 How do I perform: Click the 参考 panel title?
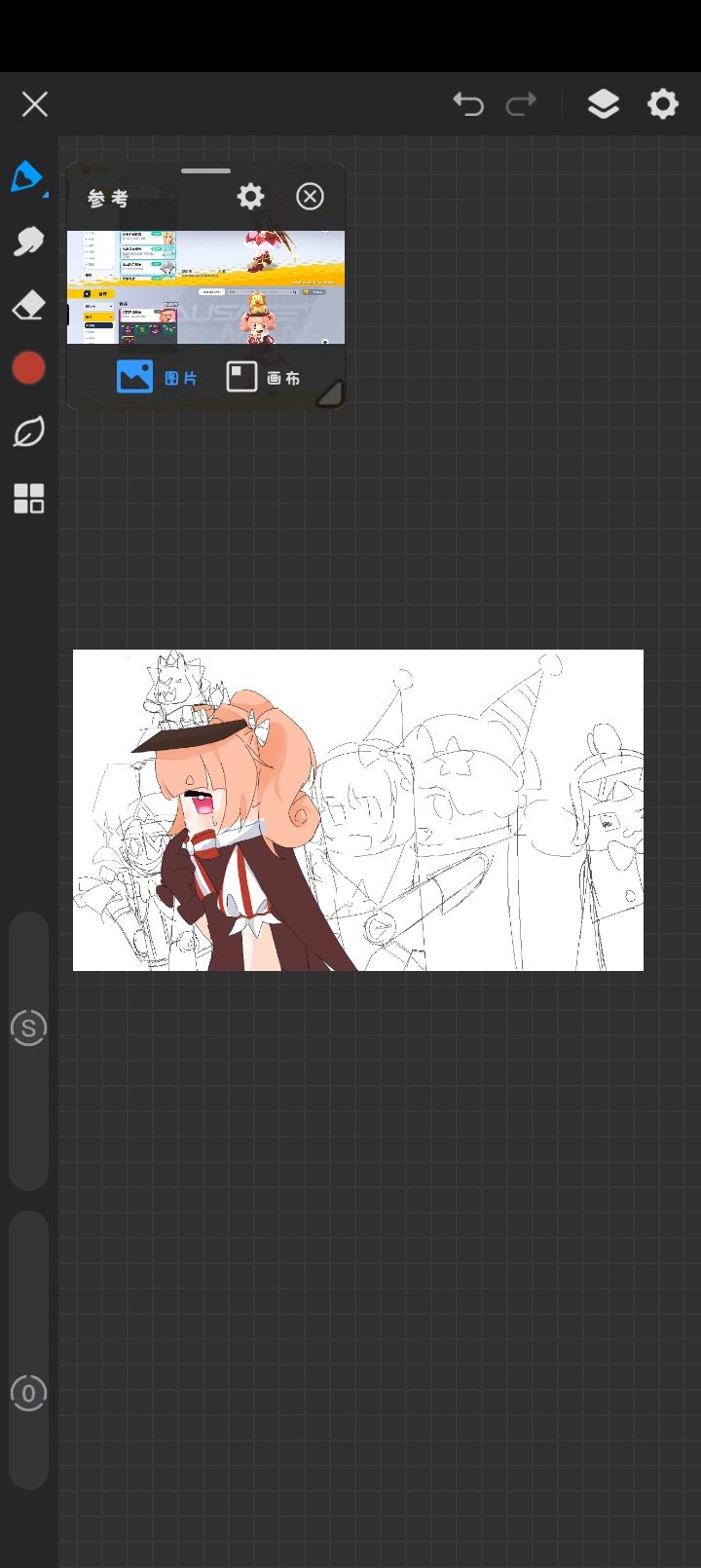point(108,199)
